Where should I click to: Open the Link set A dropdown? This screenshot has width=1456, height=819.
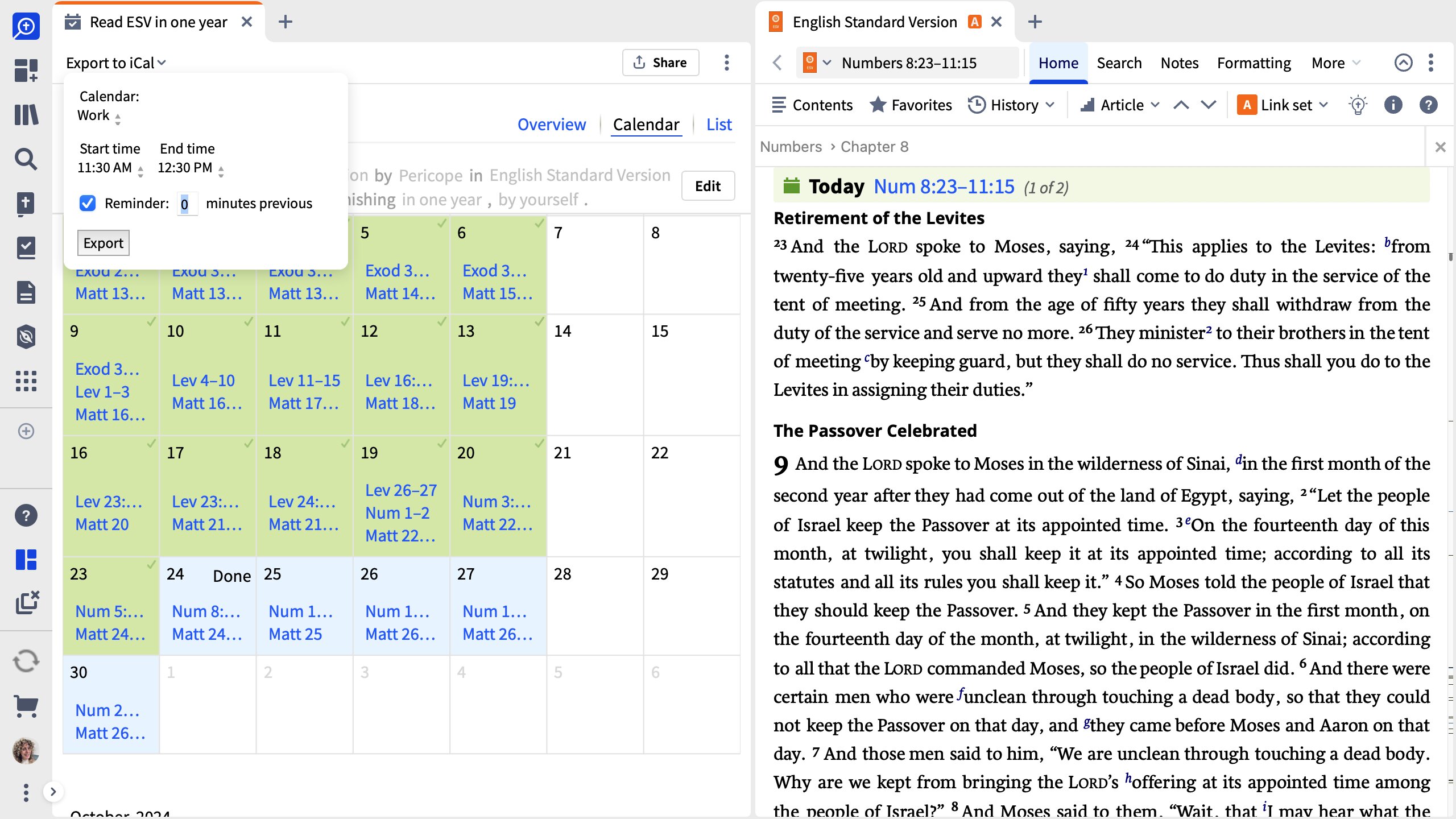[1283, 105]
